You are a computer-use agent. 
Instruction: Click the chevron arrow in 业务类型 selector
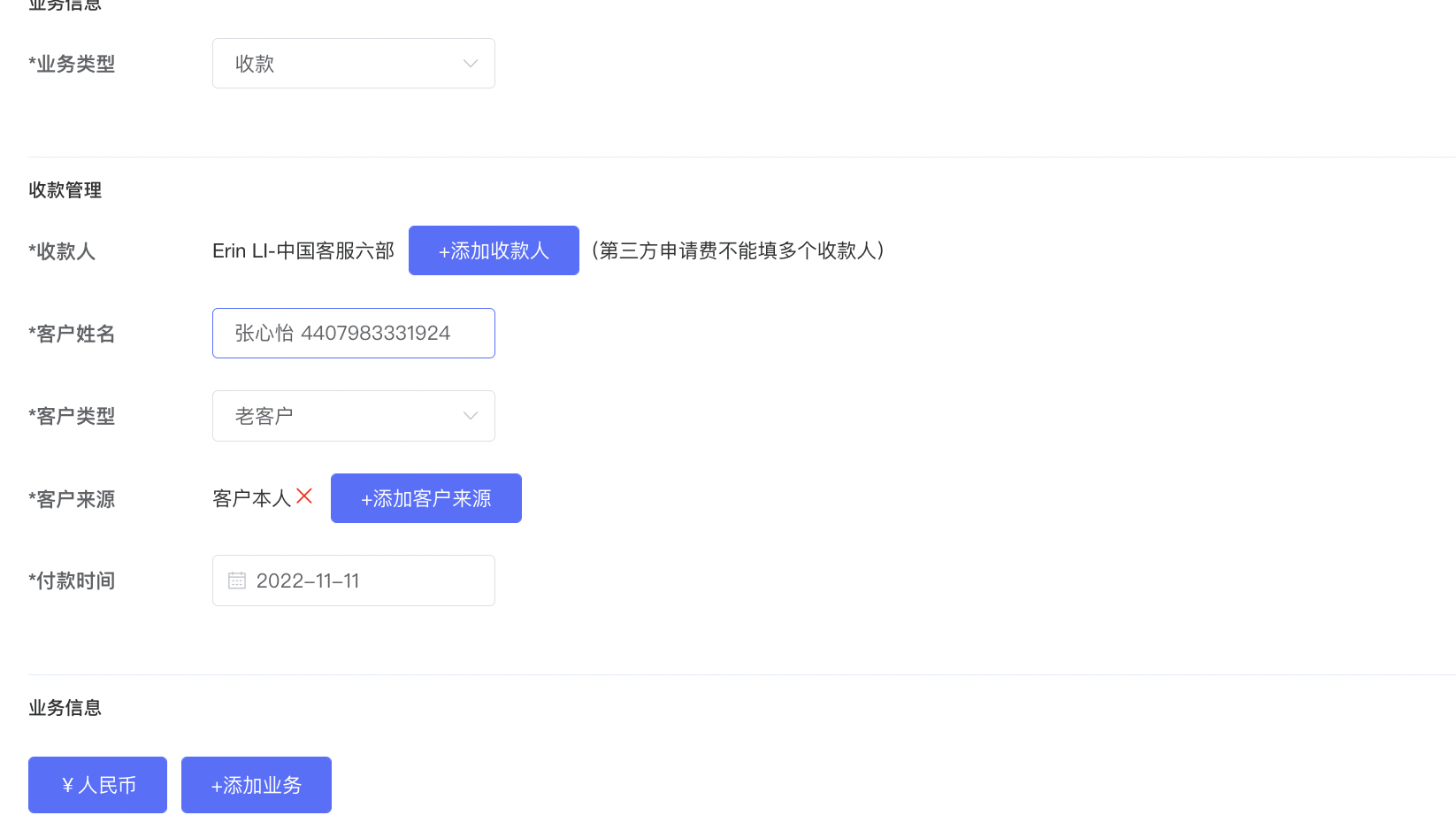pos(471,64)
